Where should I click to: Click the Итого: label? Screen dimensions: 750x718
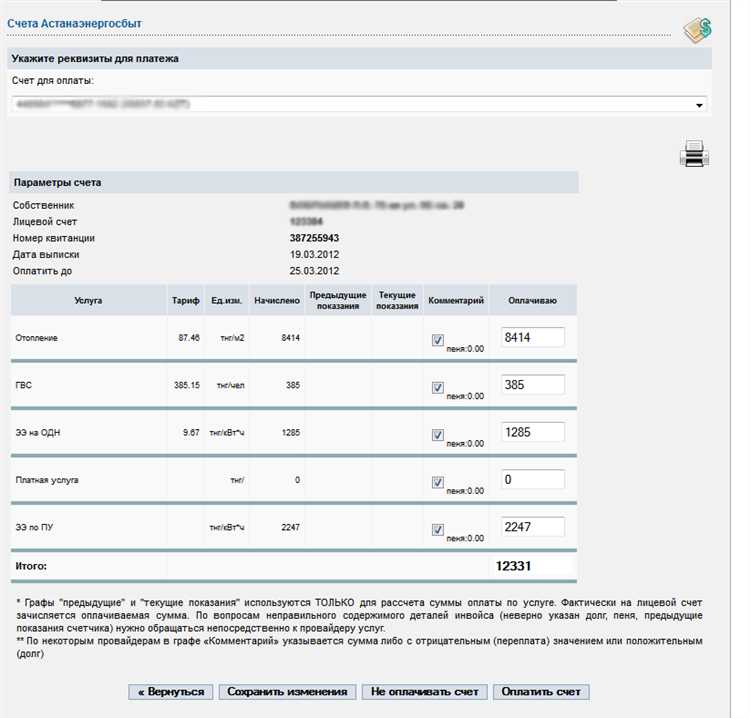(x=31, y=566)
